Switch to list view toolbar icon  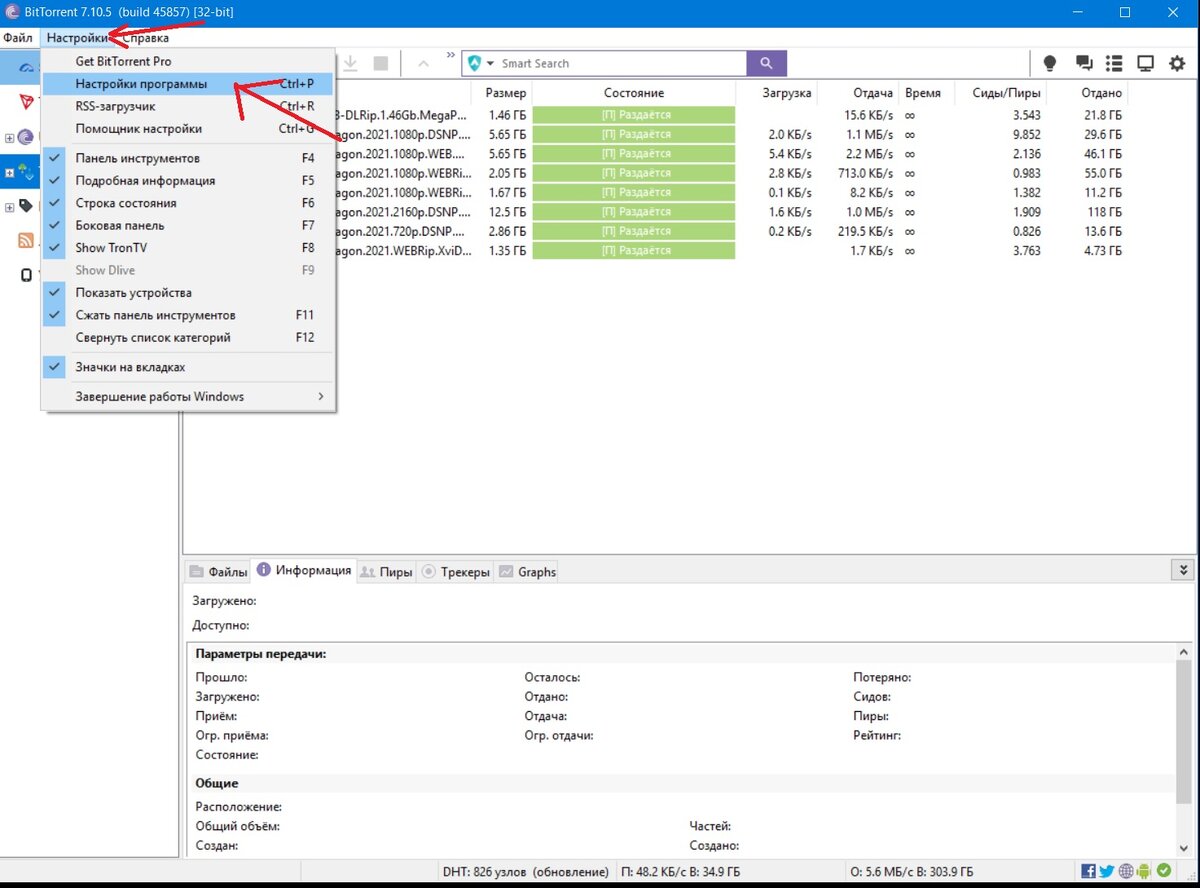pos(1115,63)
